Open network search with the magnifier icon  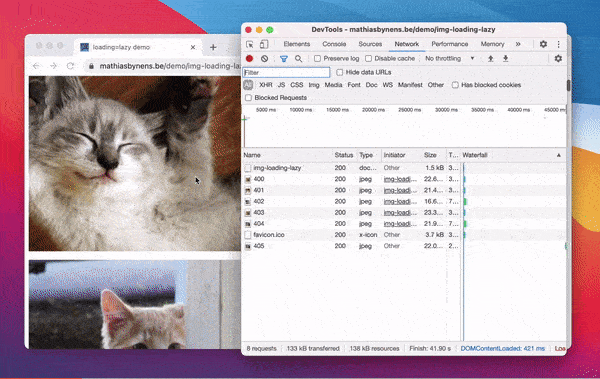click(298, 59)
